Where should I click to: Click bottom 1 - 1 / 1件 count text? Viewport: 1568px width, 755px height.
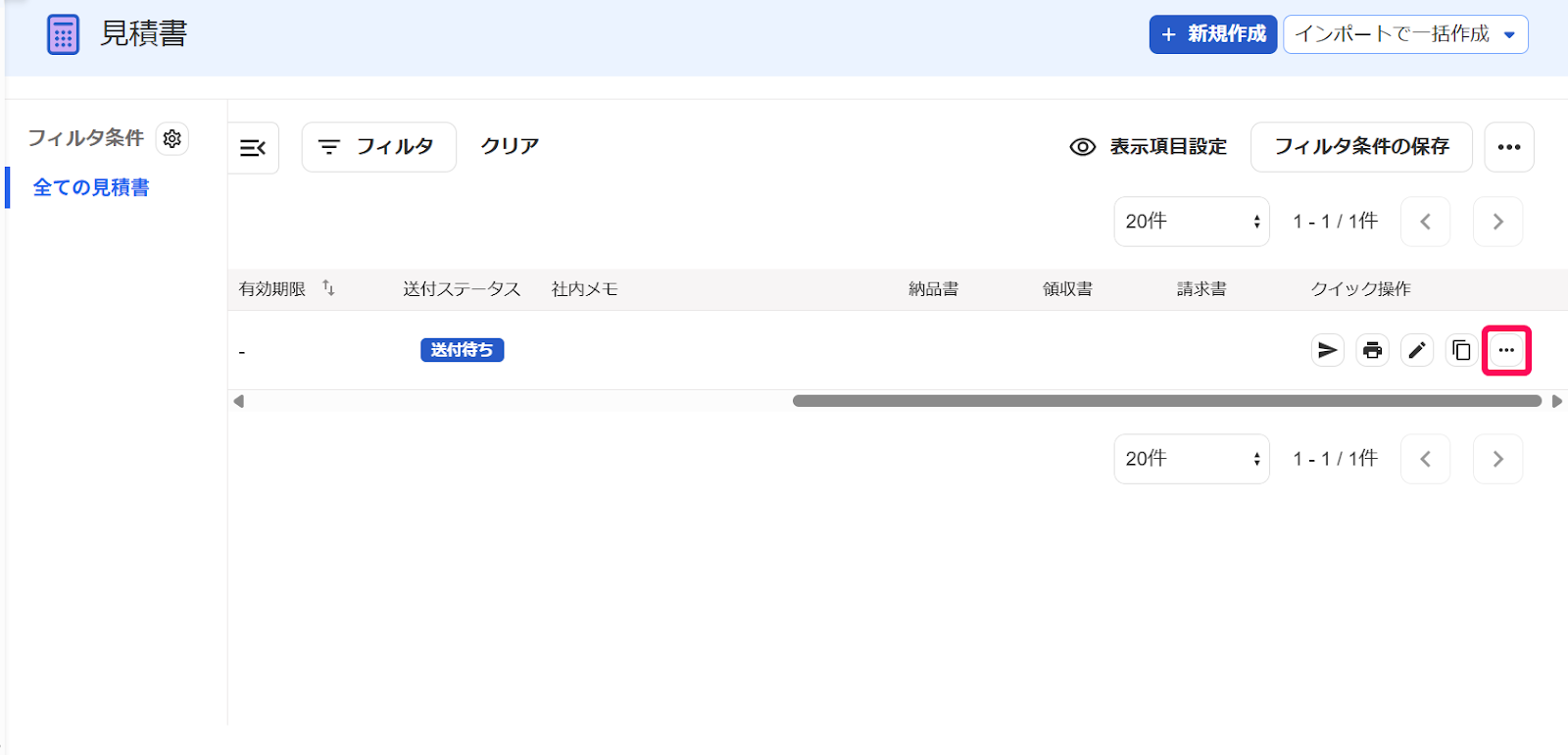[1335, 459]
